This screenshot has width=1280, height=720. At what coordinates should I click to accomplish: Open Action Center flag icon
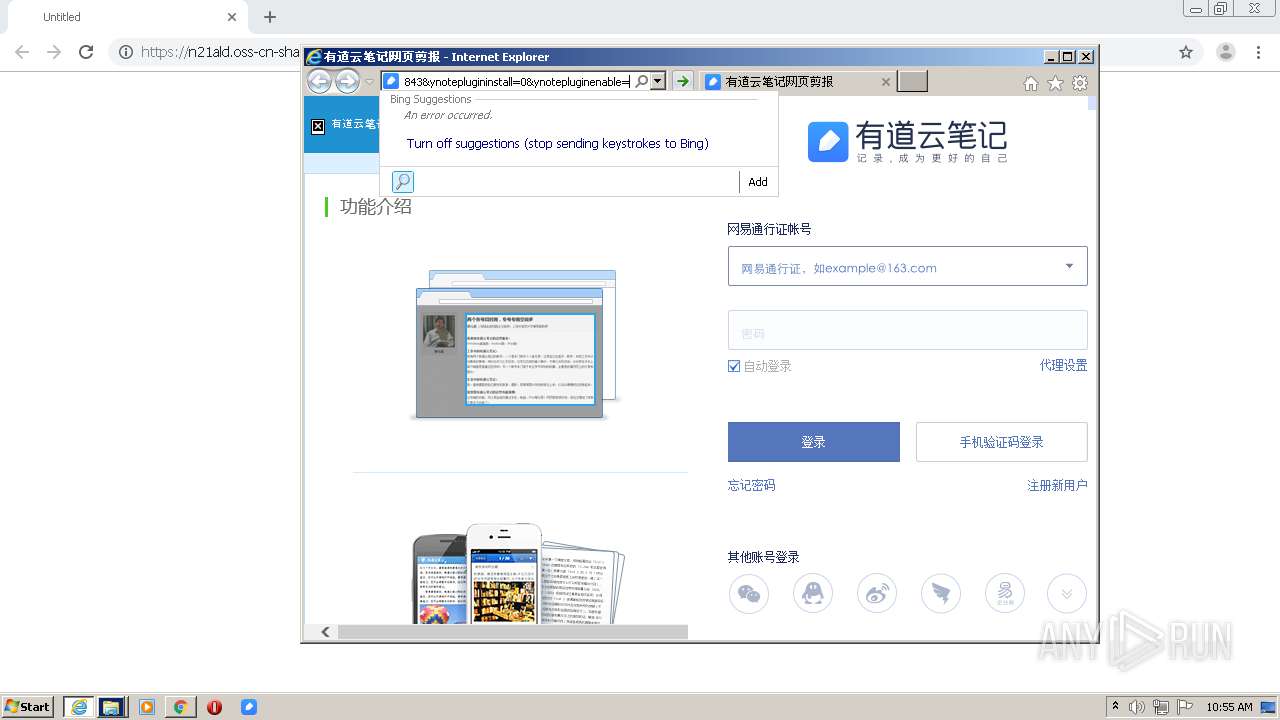click(1185, 707)
